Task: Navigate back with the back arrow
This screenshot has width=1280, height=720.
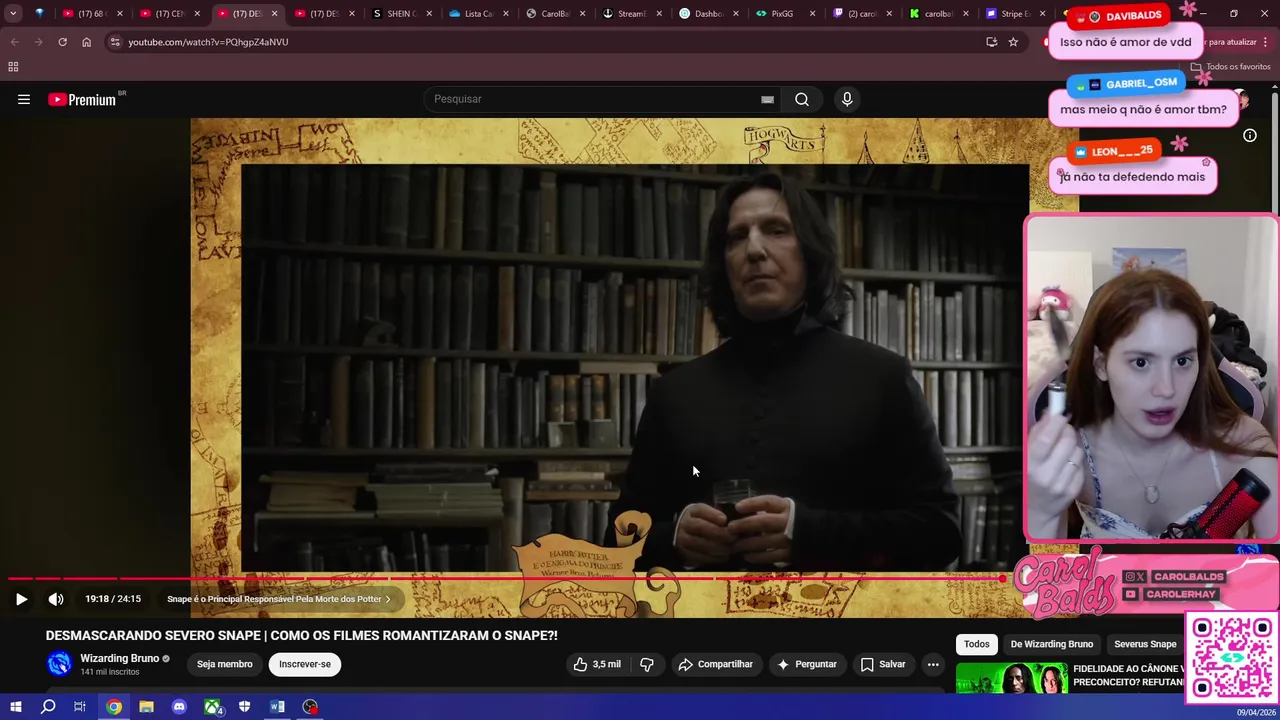Action: (14, 42)
